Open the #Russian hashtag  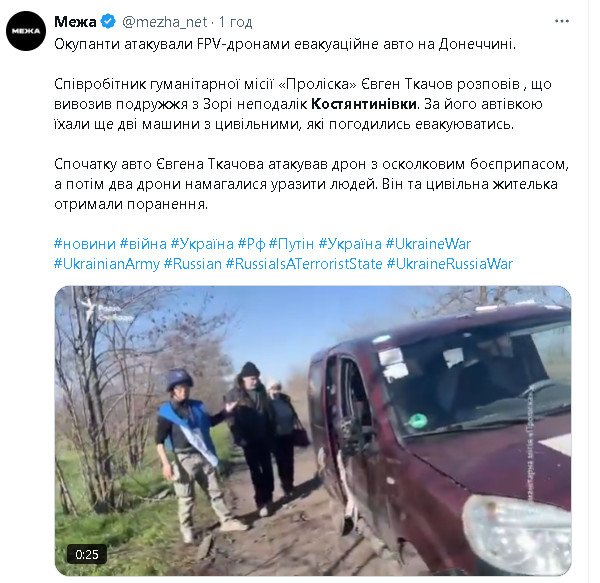pos(193,264)
